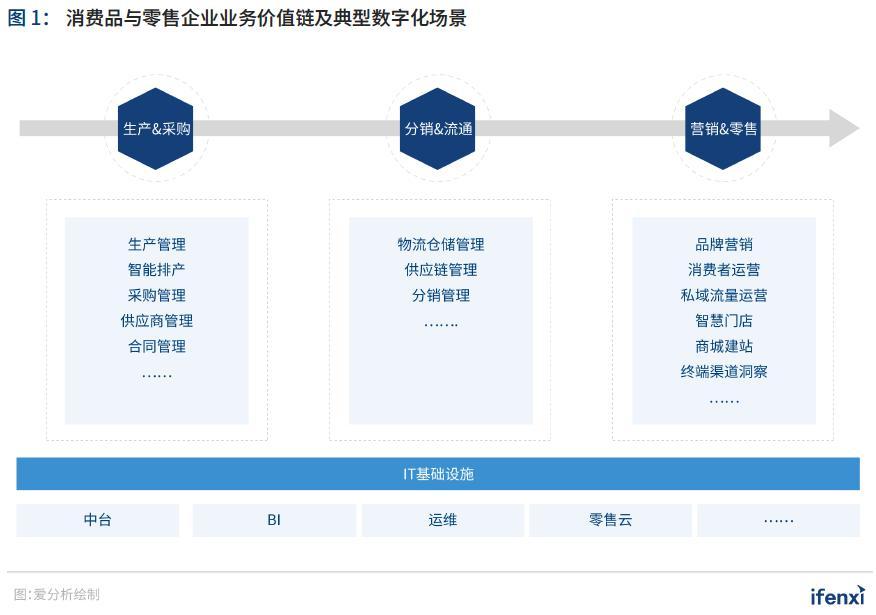The image size is (876, 615).
Task: Select the 供应链管理 option
Action: 438,269
